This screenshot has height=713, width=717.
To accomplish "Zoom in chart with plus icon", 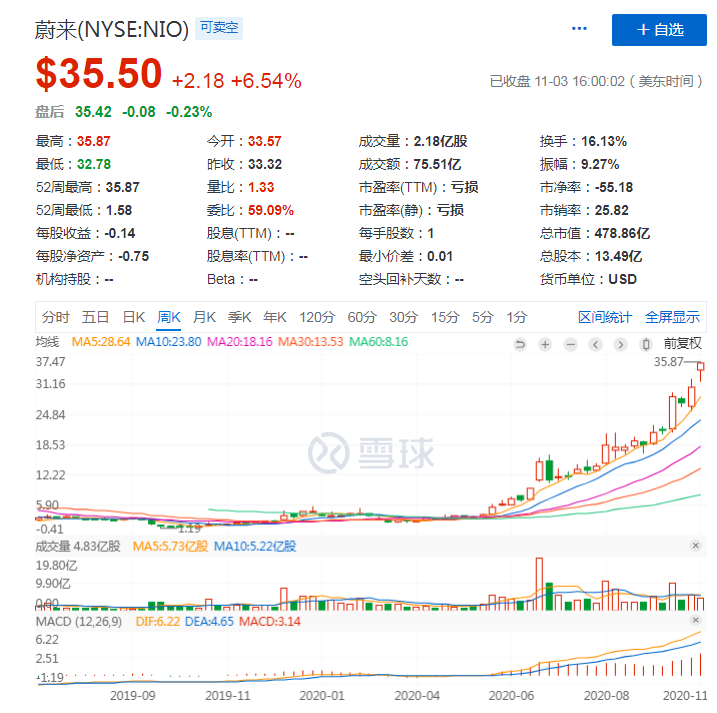I will 545,344.
